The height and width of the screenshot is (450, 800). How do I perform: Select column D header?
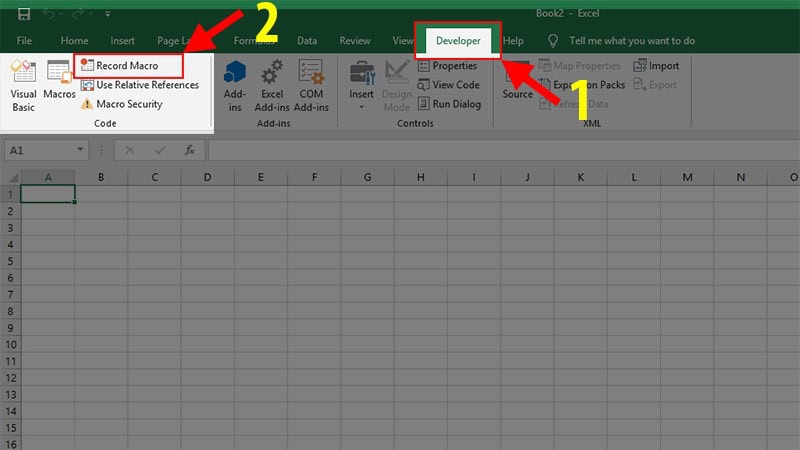tap(207, 177)
